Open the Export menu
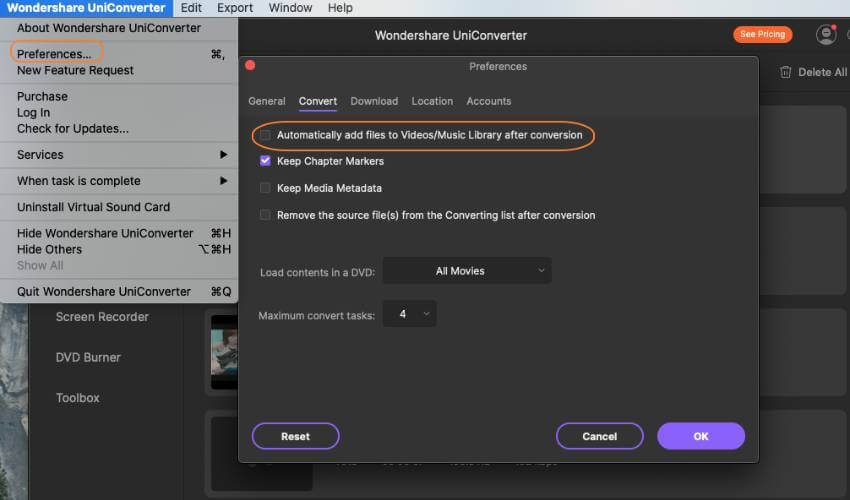 tap(235, 8)
